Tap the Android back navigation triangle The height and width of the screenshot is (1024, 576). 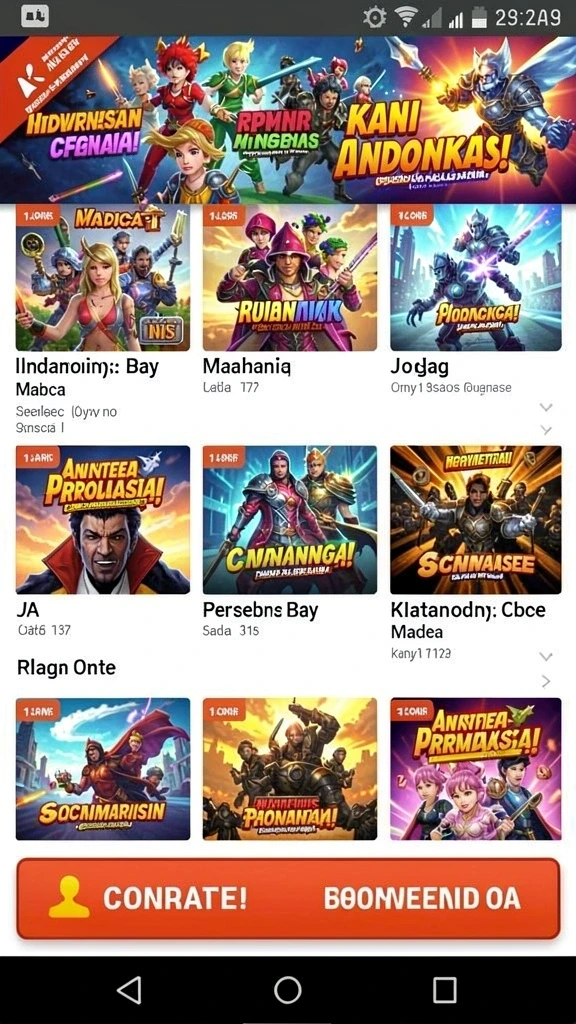(129, 990)
